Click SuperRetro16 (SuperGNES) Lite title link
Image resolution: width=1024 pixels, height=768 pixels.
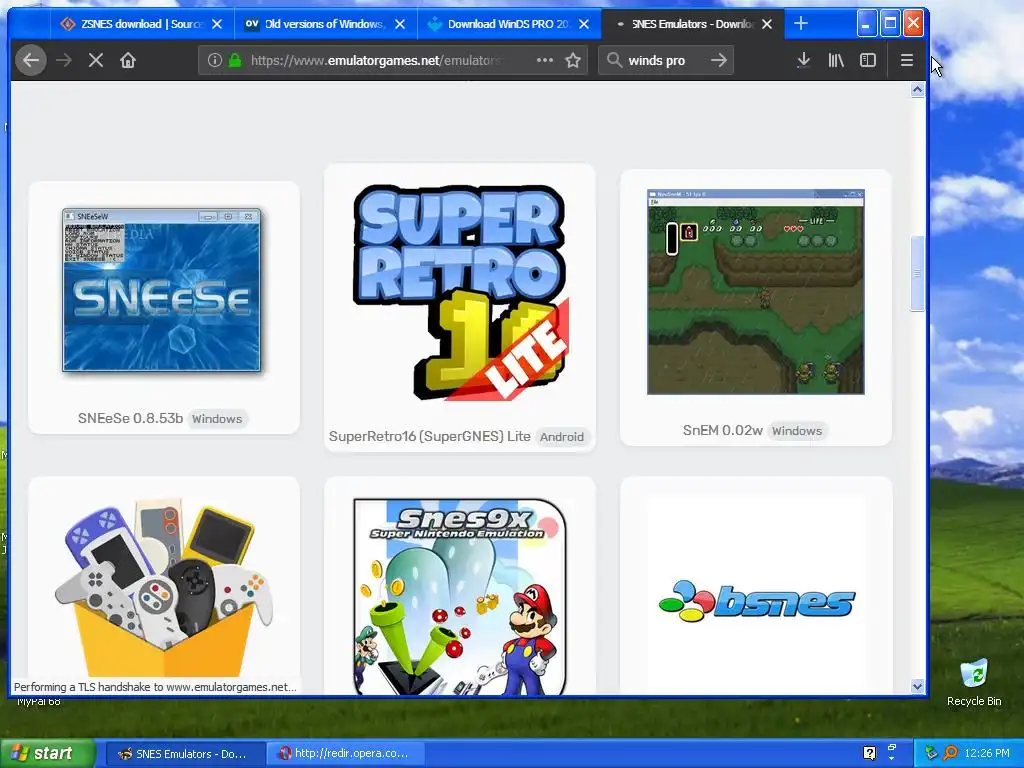coord(429,436)
